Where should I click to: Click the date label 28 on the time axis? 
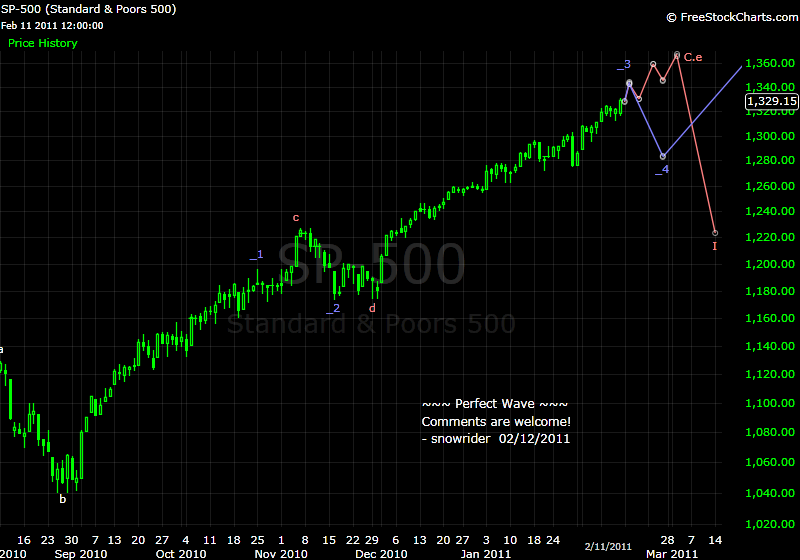667,540
